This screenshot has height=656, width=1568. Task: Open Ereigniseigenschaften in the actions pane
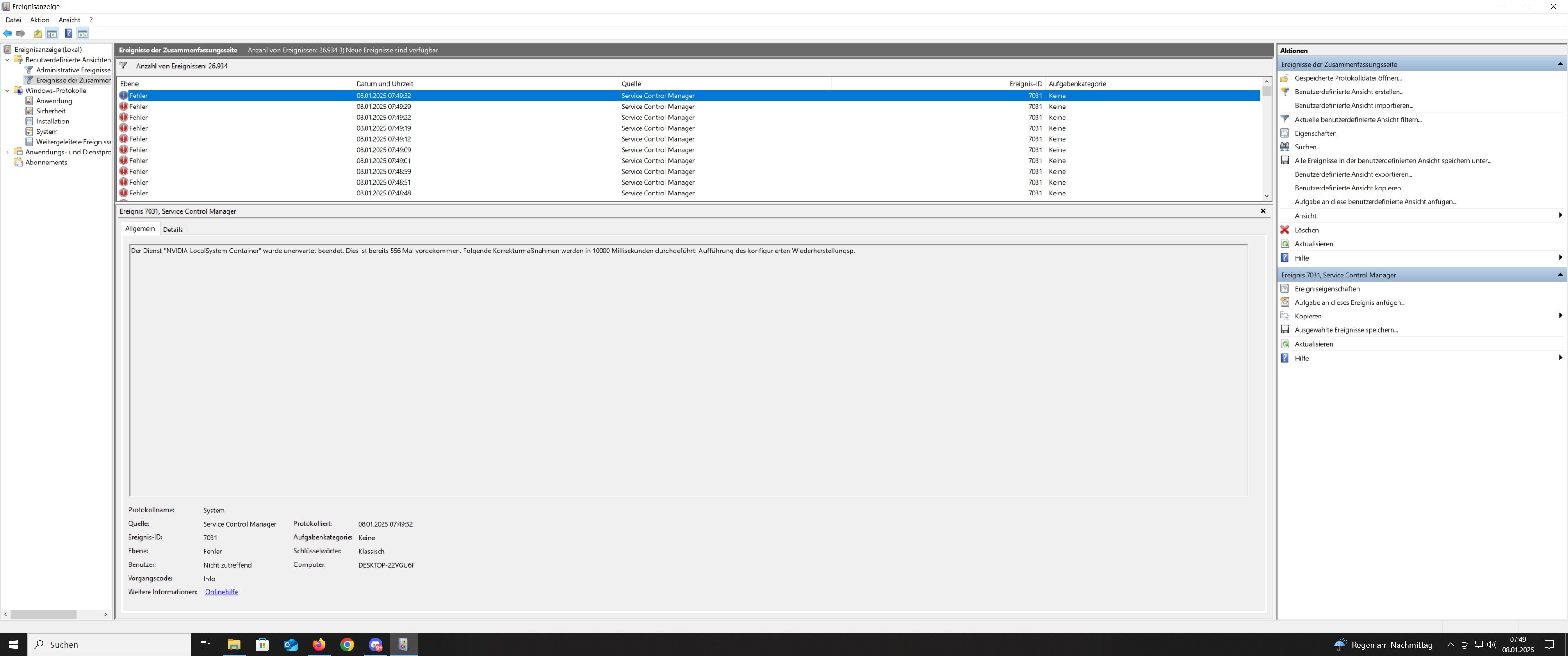tap(1326, 289)
